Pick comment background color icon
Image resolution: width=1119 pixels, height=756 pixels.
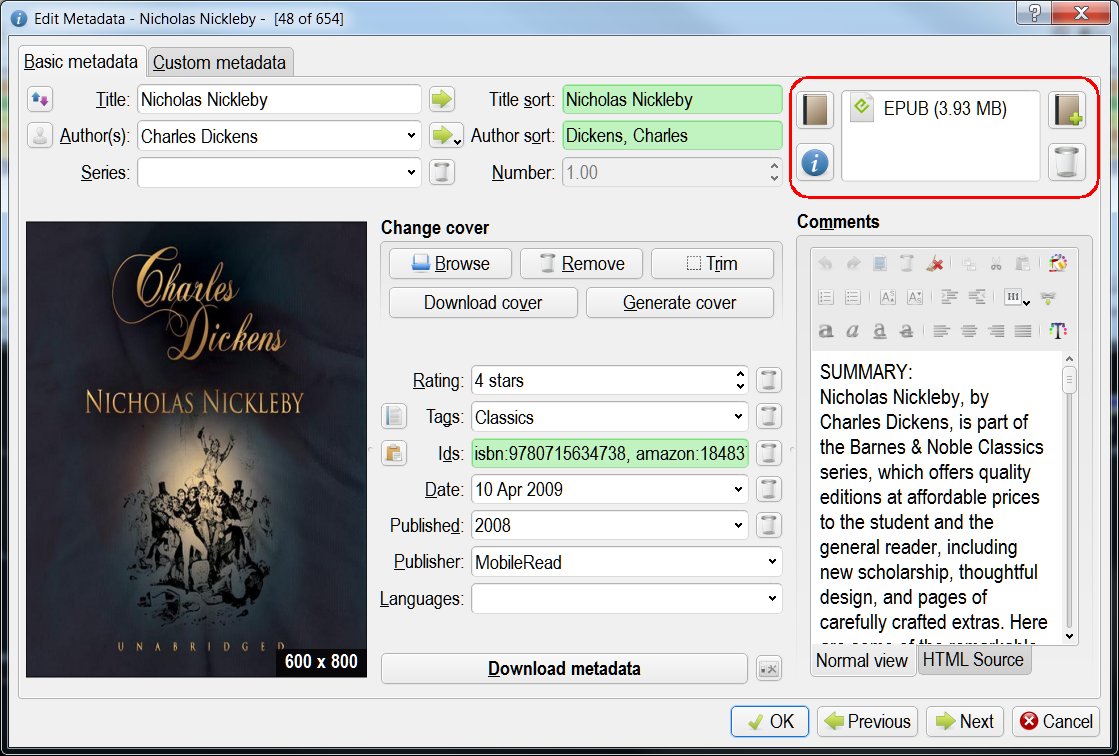click(x=1058, y=263)
